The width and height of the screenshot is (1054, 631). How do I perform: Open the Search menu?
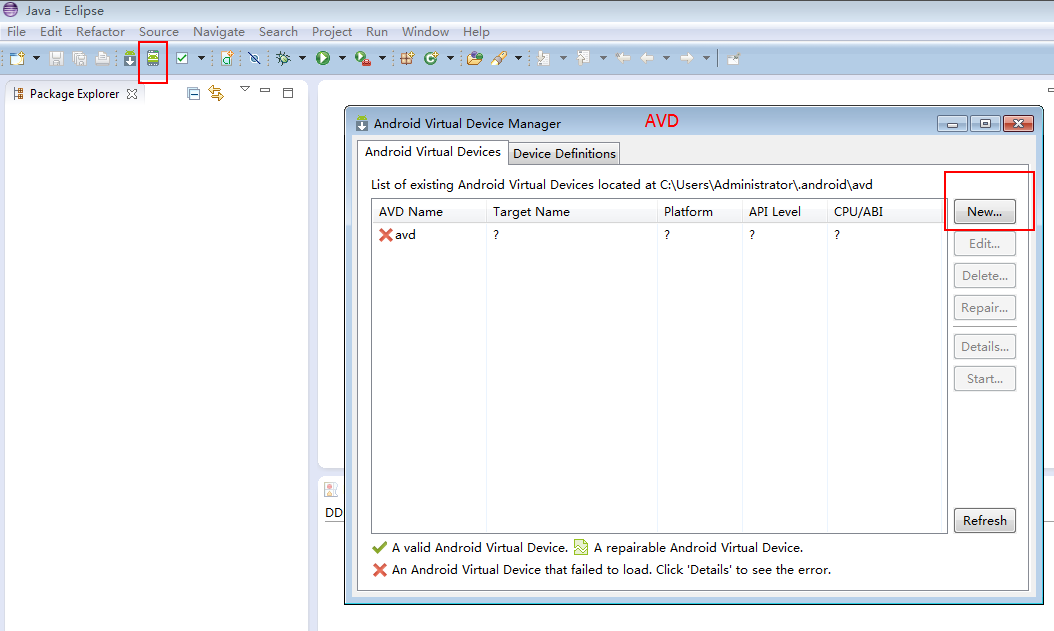(x=278, y=32)
